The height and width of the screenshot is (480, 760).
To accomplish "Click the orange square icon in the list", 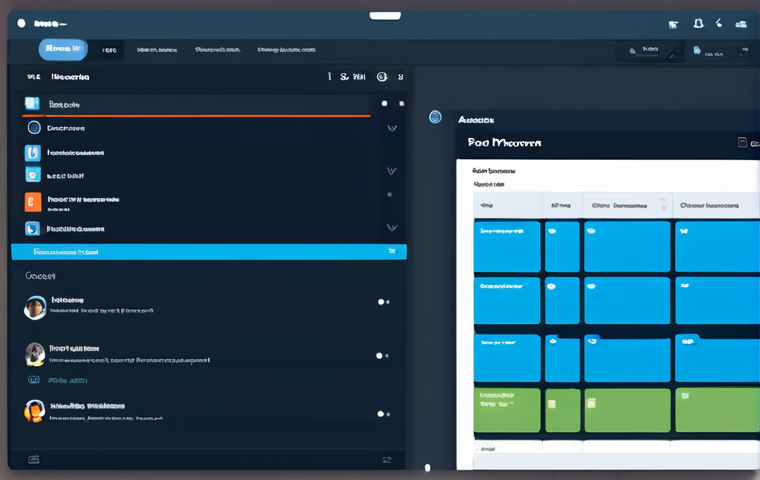I will point(33,202).
